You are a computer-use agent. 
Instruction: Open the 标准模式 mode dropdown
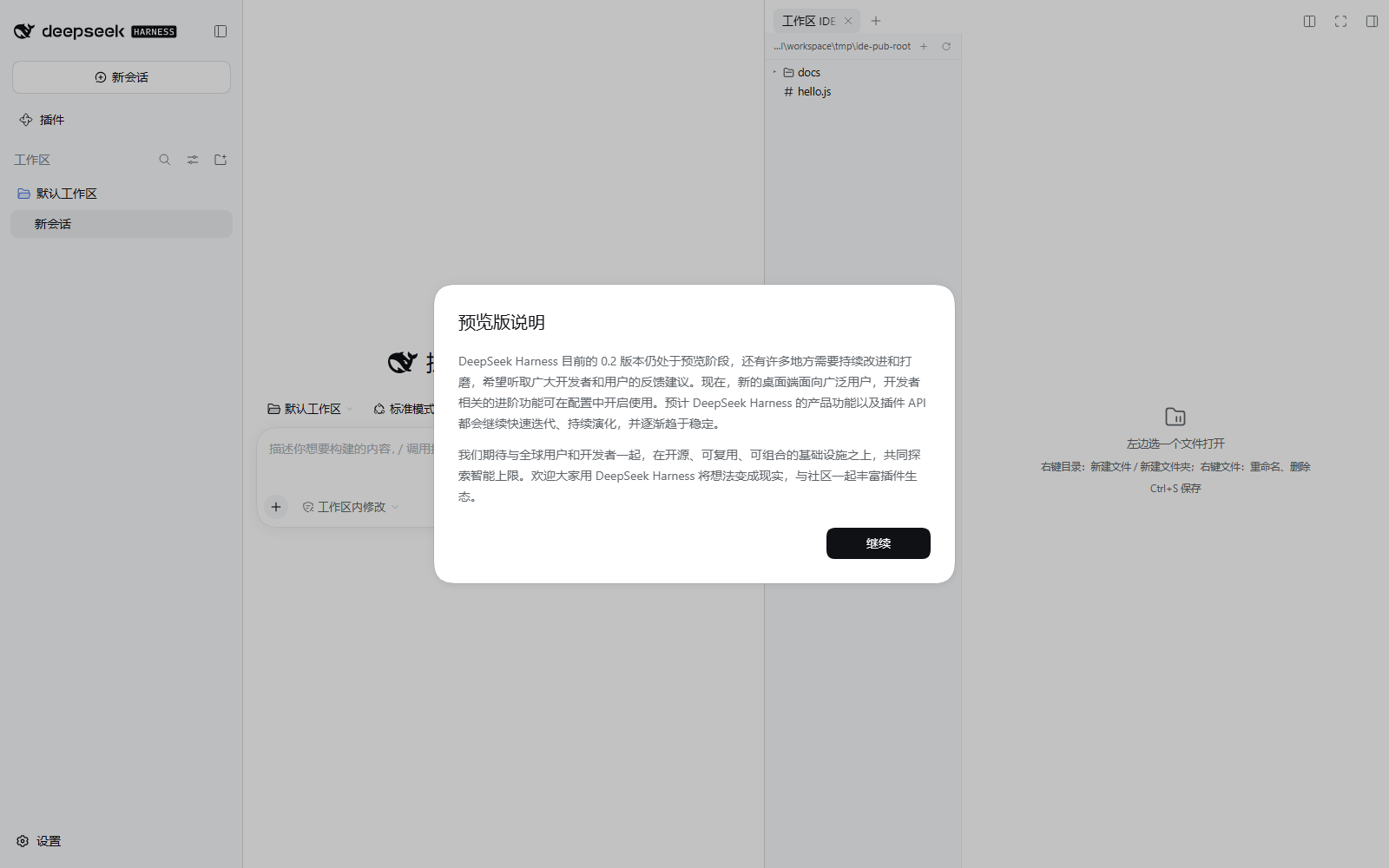[x=404, y=409]
